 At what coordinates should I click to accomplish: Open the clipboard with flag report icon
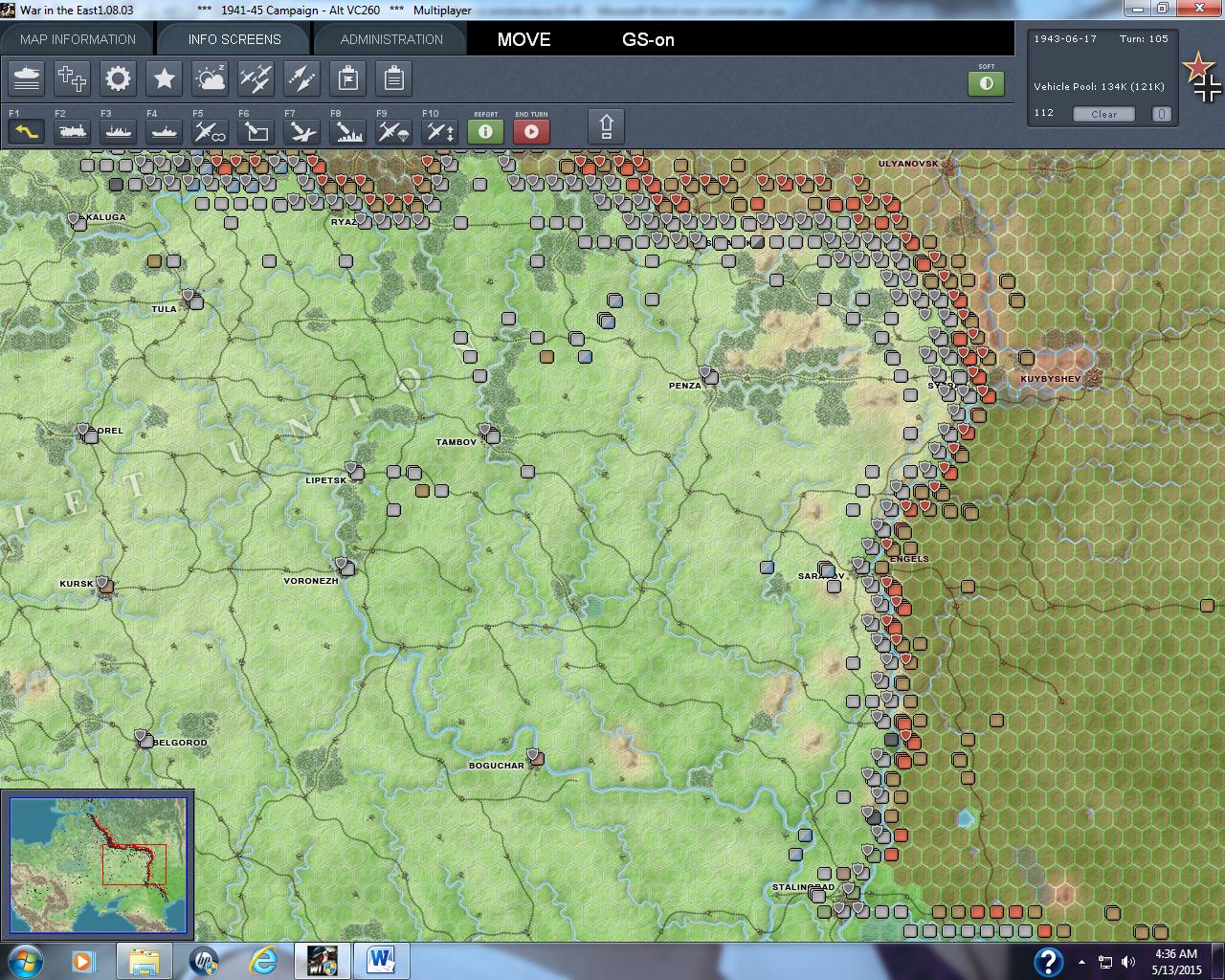[348, 78]
